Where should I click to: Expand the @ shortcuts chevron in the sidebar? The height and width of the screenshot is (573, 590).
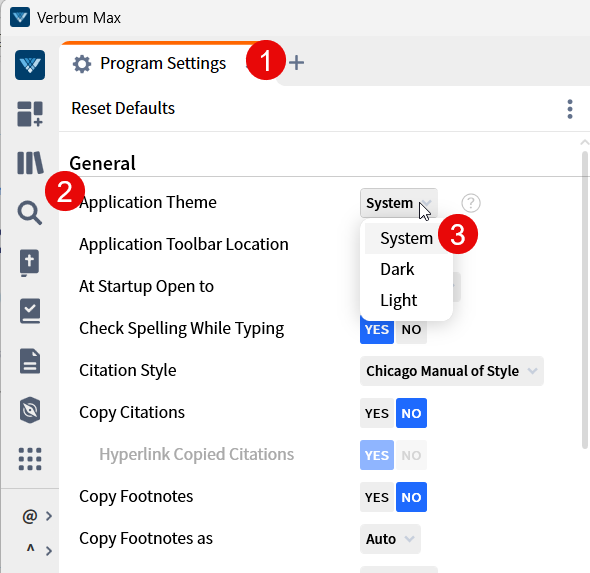pos(49,516)
